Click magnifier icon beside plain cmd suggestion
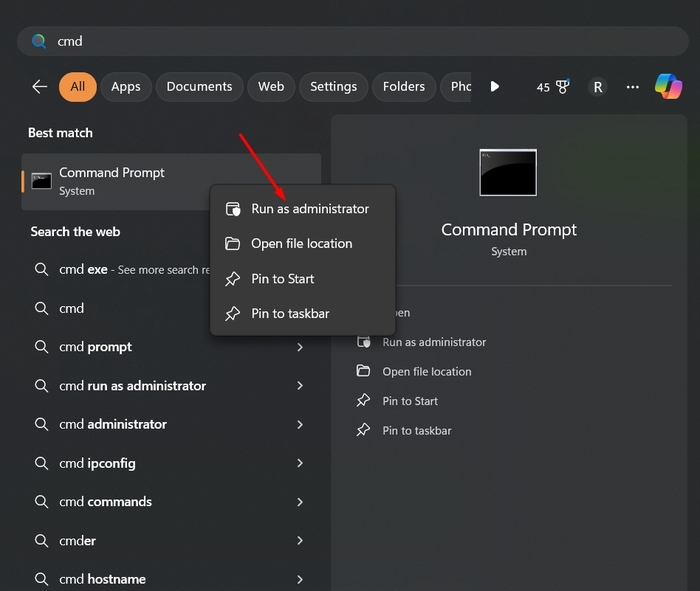The height and width of the screenshot is (591, 700). [42, 308]
